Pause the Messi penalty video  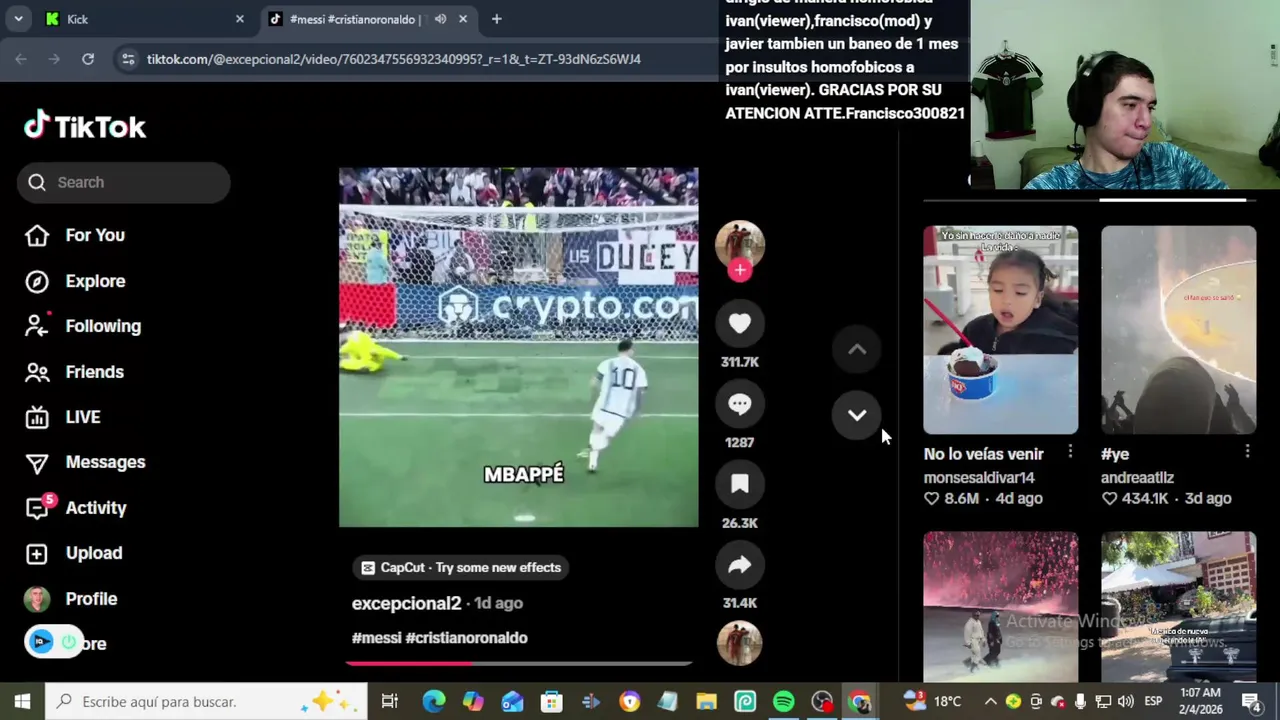tap(518, 347)
